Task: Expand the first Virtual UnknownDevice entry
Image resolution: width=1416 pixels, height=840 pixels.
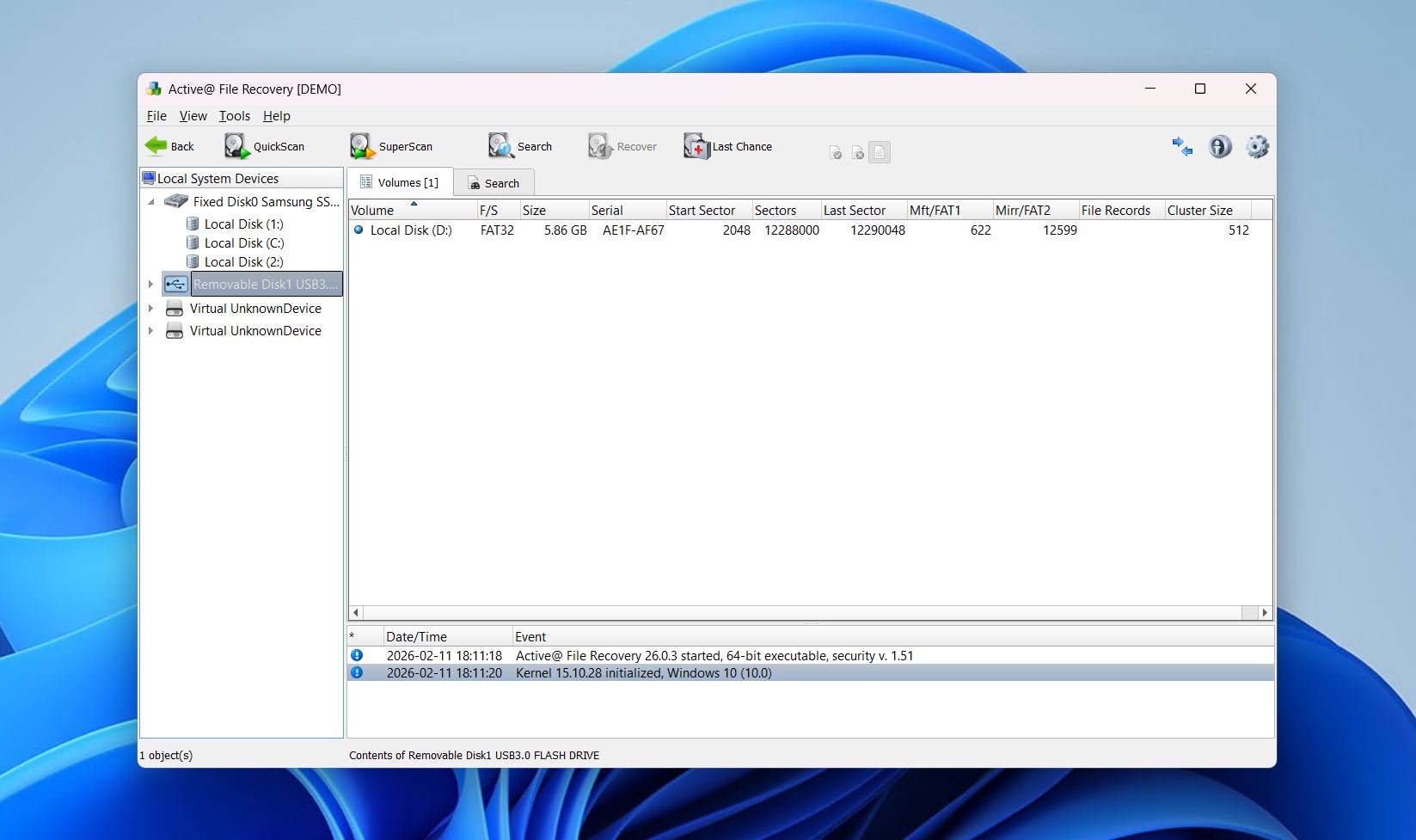Action: pyautogui.click(x=151, y=308)
